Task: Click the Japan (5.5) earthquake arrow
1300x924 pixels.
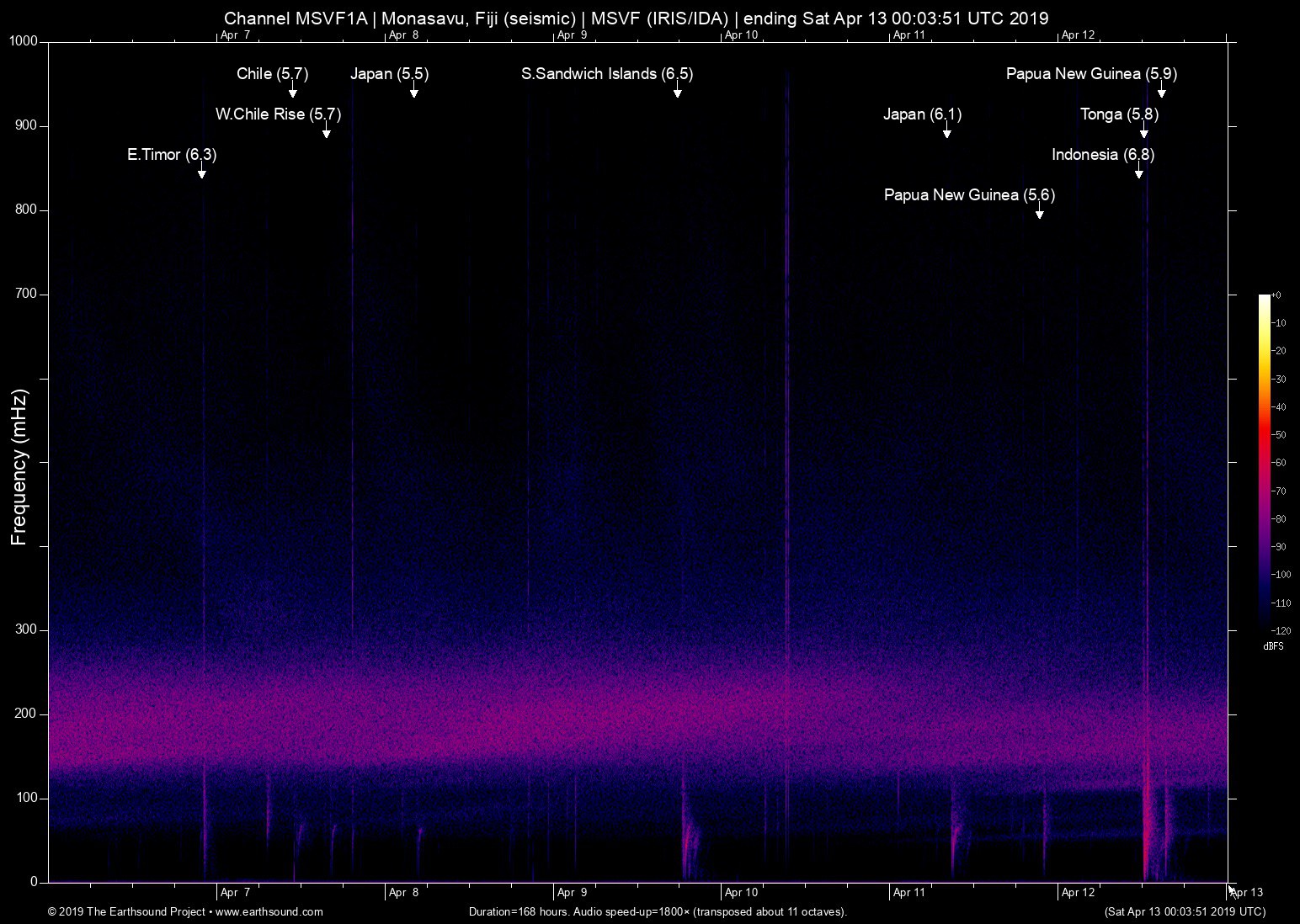Action: tap(413, 93)
